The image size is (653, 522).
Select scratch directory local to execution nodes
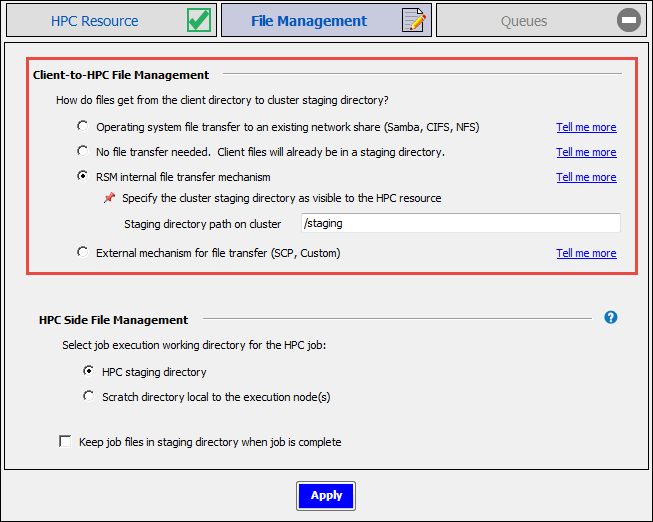89,396
